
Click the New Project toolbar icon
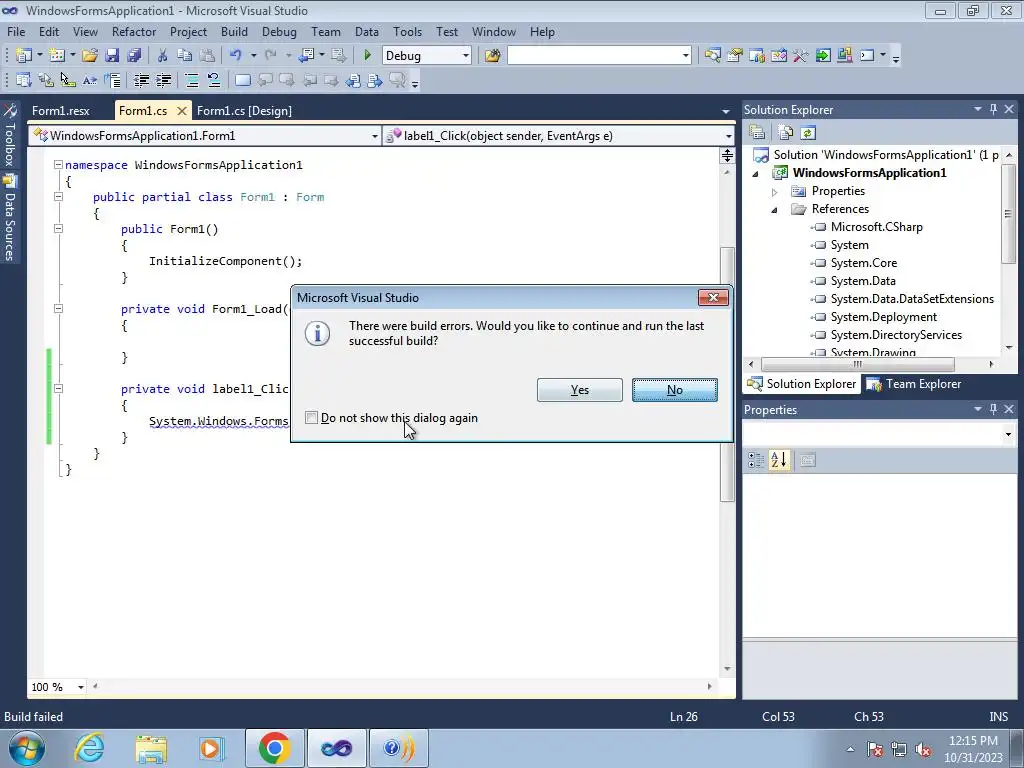click(x=24, y=56)
